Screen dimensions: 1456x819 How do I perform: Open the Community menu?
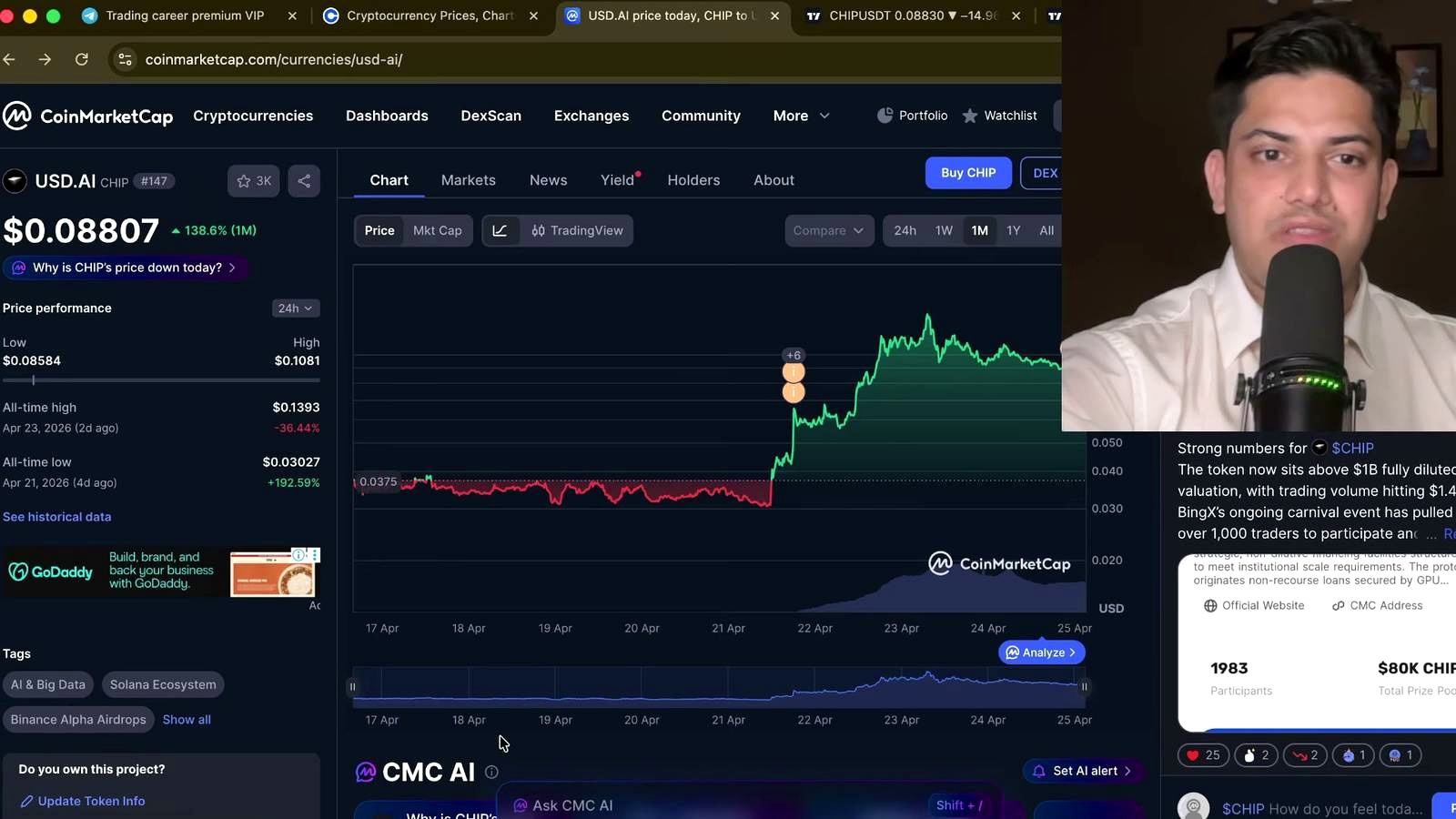coord(701,116)
